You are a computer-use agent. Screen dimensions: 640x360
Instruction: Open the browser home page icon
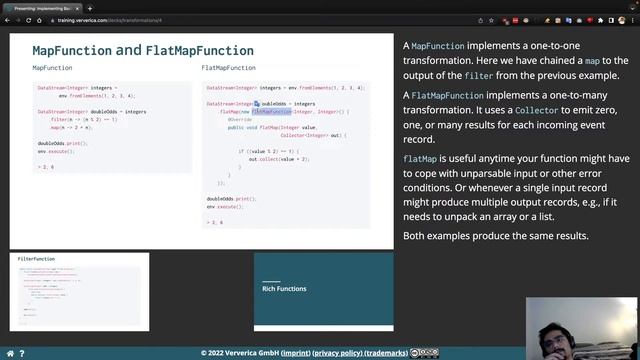pyautogui.click(x=39, y=20)
